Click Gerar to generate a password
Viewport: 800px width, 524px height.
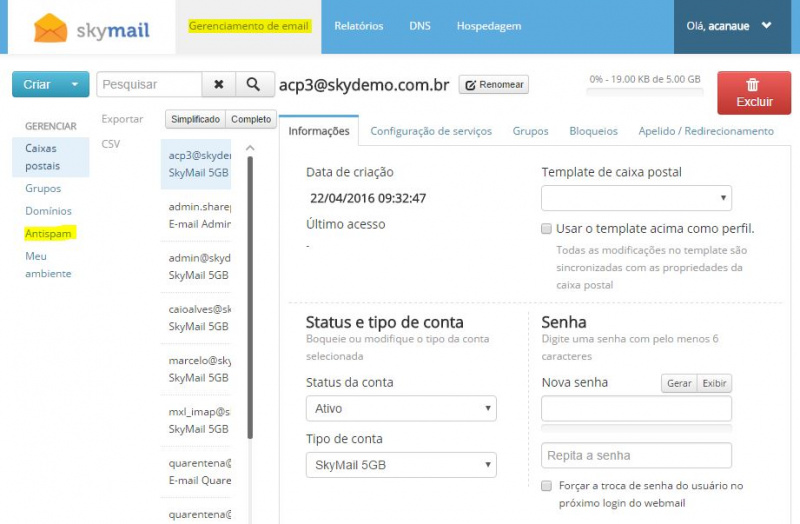(679, 383)
